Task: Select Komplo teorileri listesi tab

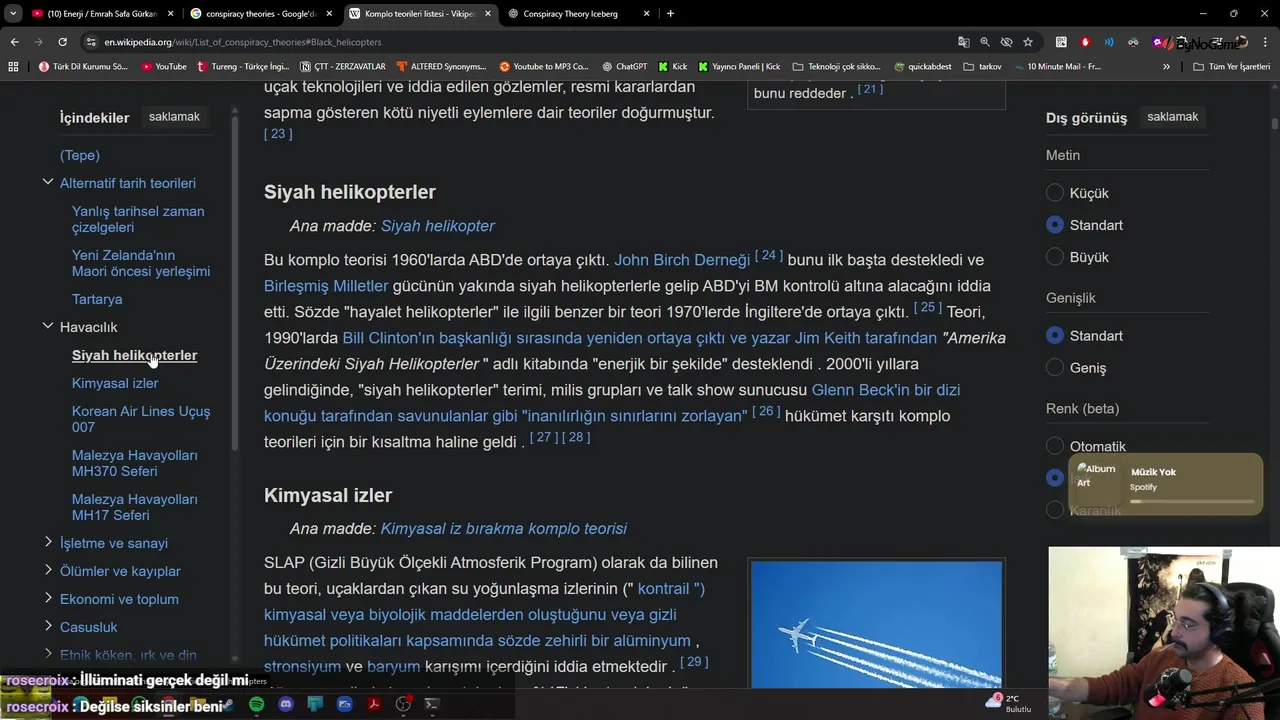Action: click(x=419, y=14)
